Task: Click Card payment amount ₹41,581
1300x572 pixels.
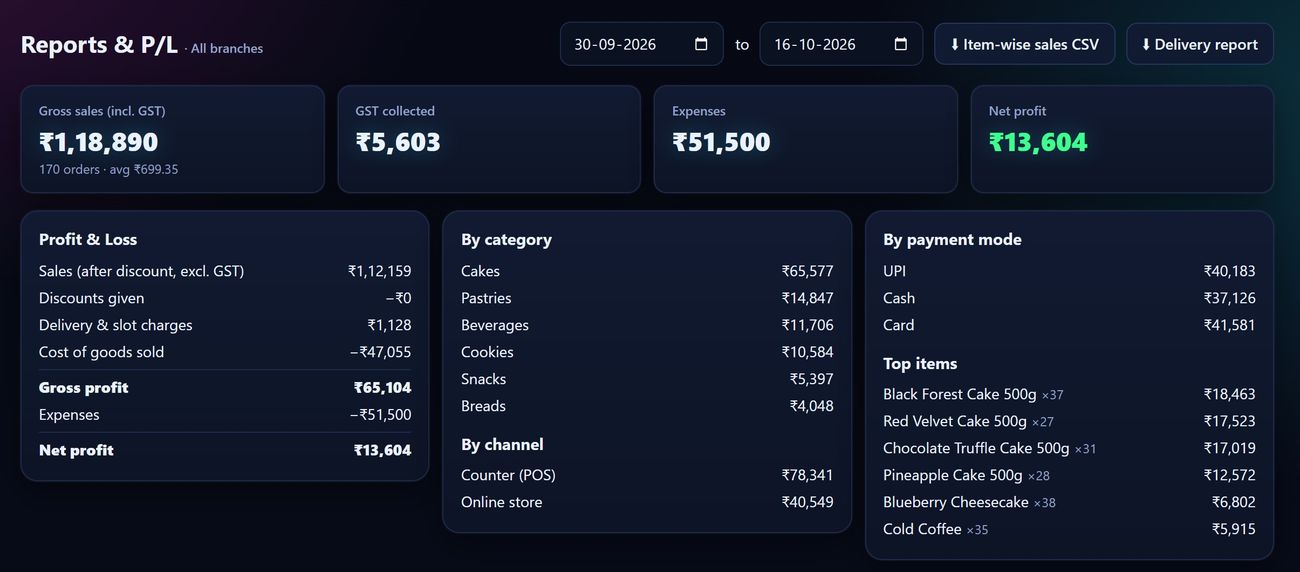Action: coord(1229,325)
